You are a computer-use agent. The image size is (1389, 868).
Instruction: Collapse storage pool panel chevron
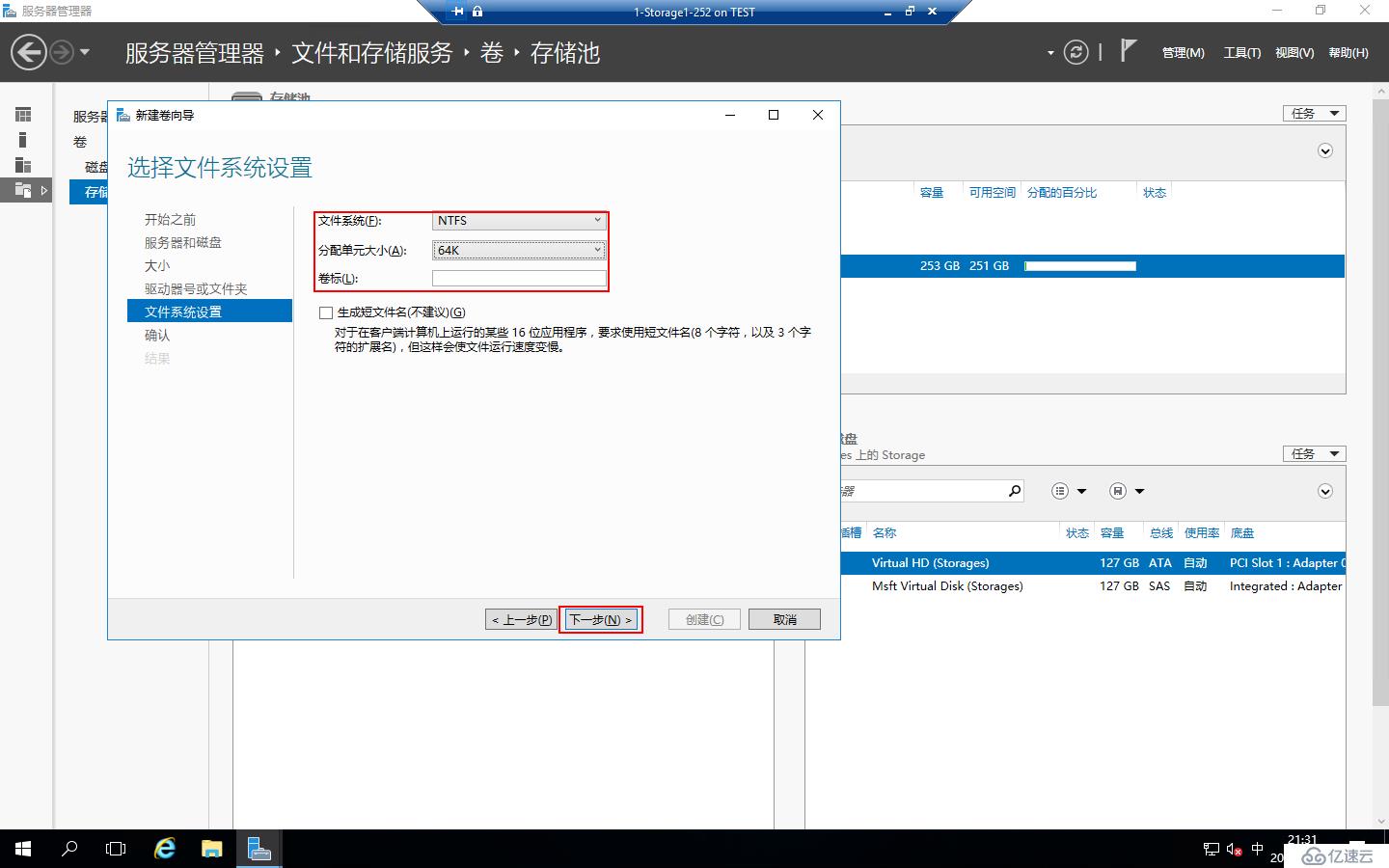point(1325,150)
